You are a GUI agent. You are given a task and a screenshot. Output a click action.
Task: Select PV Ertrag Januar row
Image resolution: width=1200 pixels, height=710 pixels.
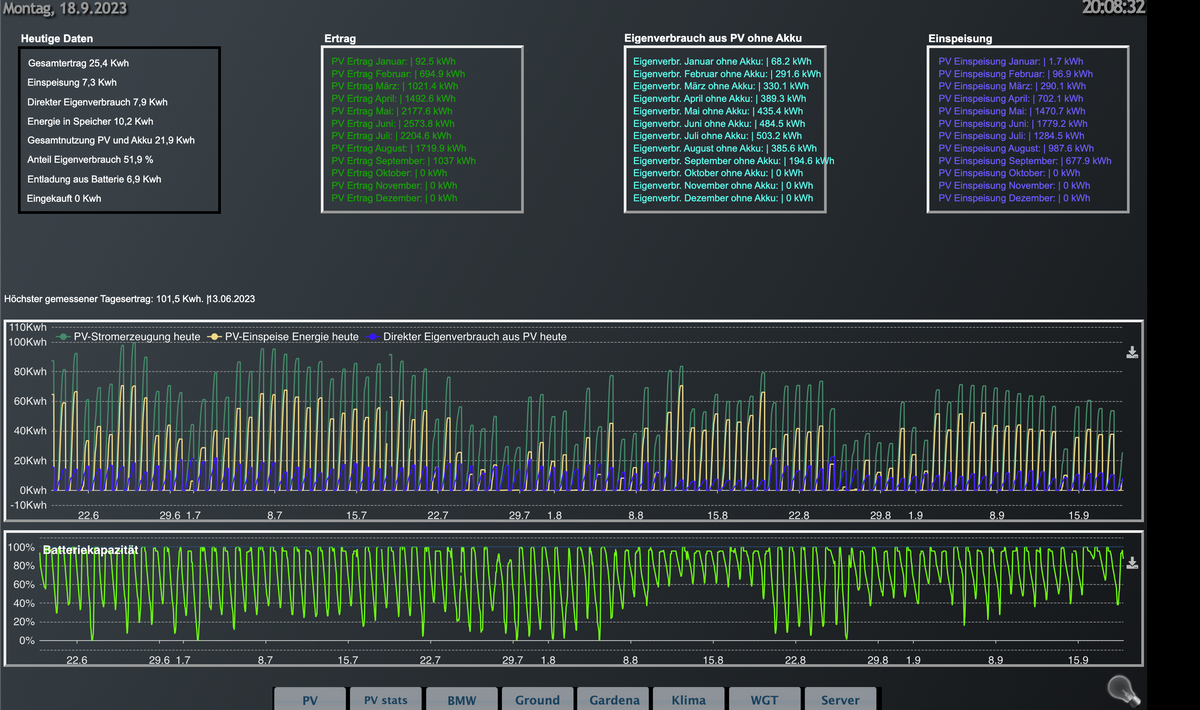(x=392, y=61)
